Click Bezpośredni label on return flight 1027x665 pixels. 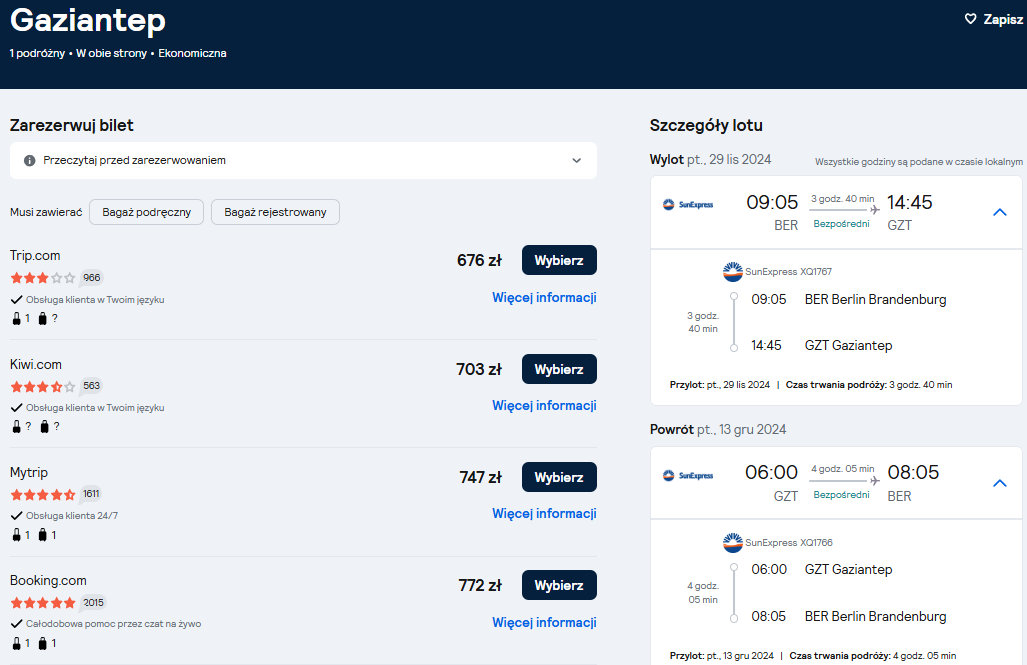842,495
